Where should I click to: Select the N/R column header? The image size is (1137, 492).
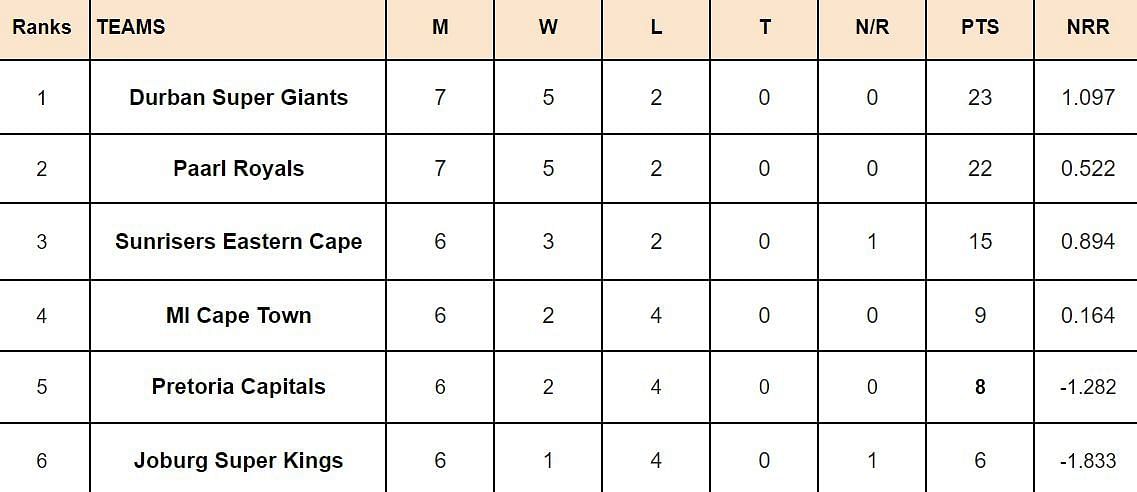click(872, 28)
